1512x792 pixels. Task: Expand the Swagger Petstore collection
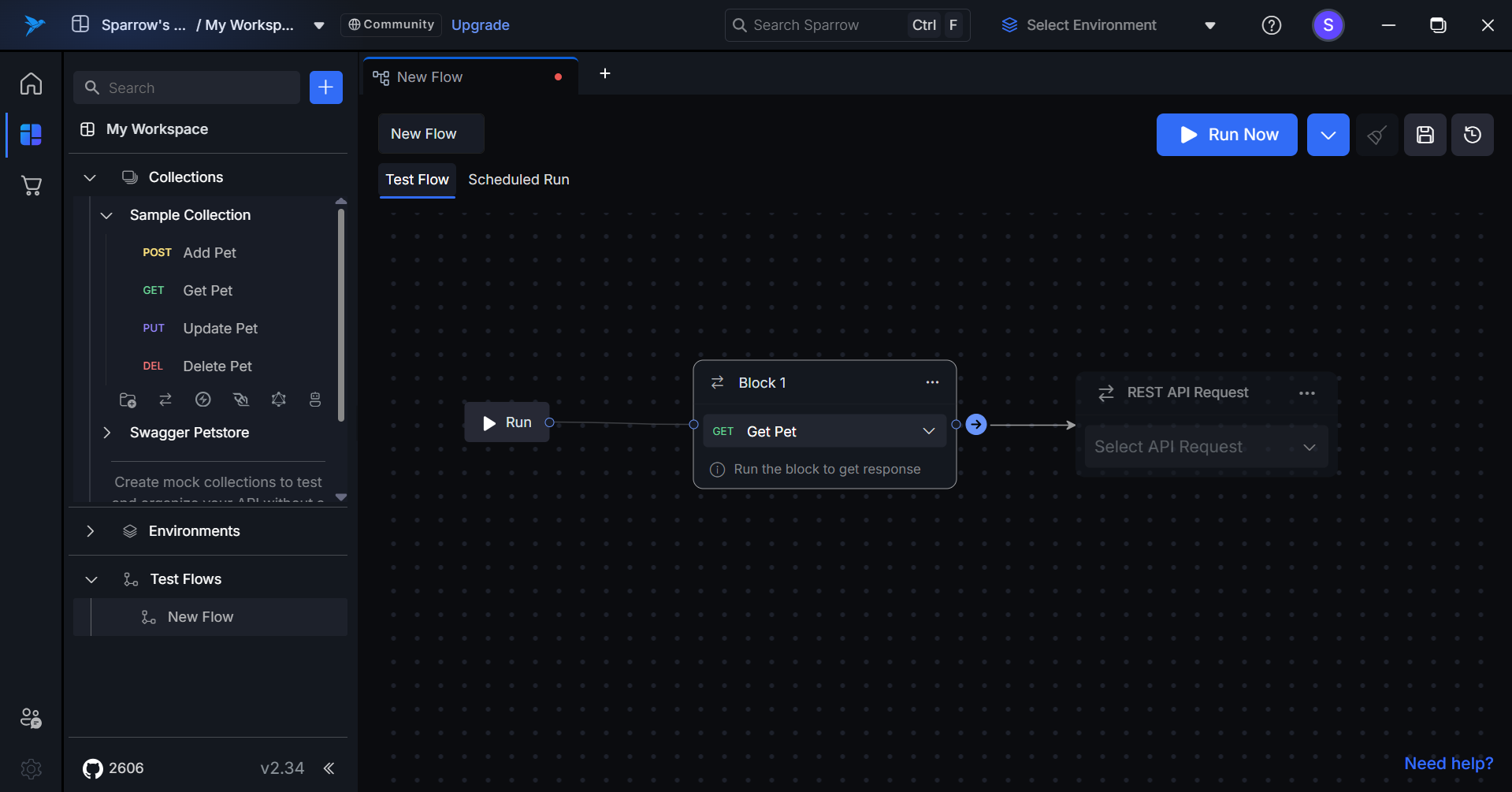(107, 433)
